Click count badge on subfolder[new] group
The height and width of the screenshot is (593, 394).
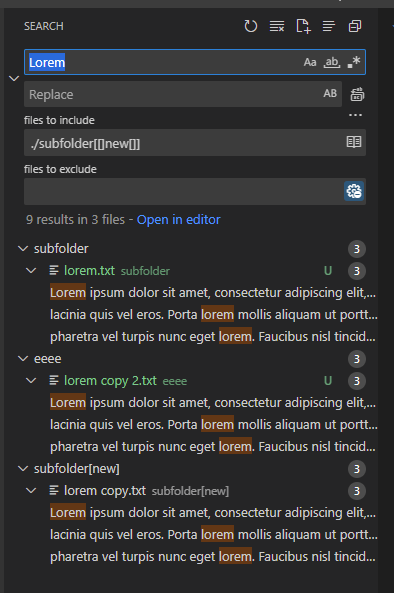(357, 469)
